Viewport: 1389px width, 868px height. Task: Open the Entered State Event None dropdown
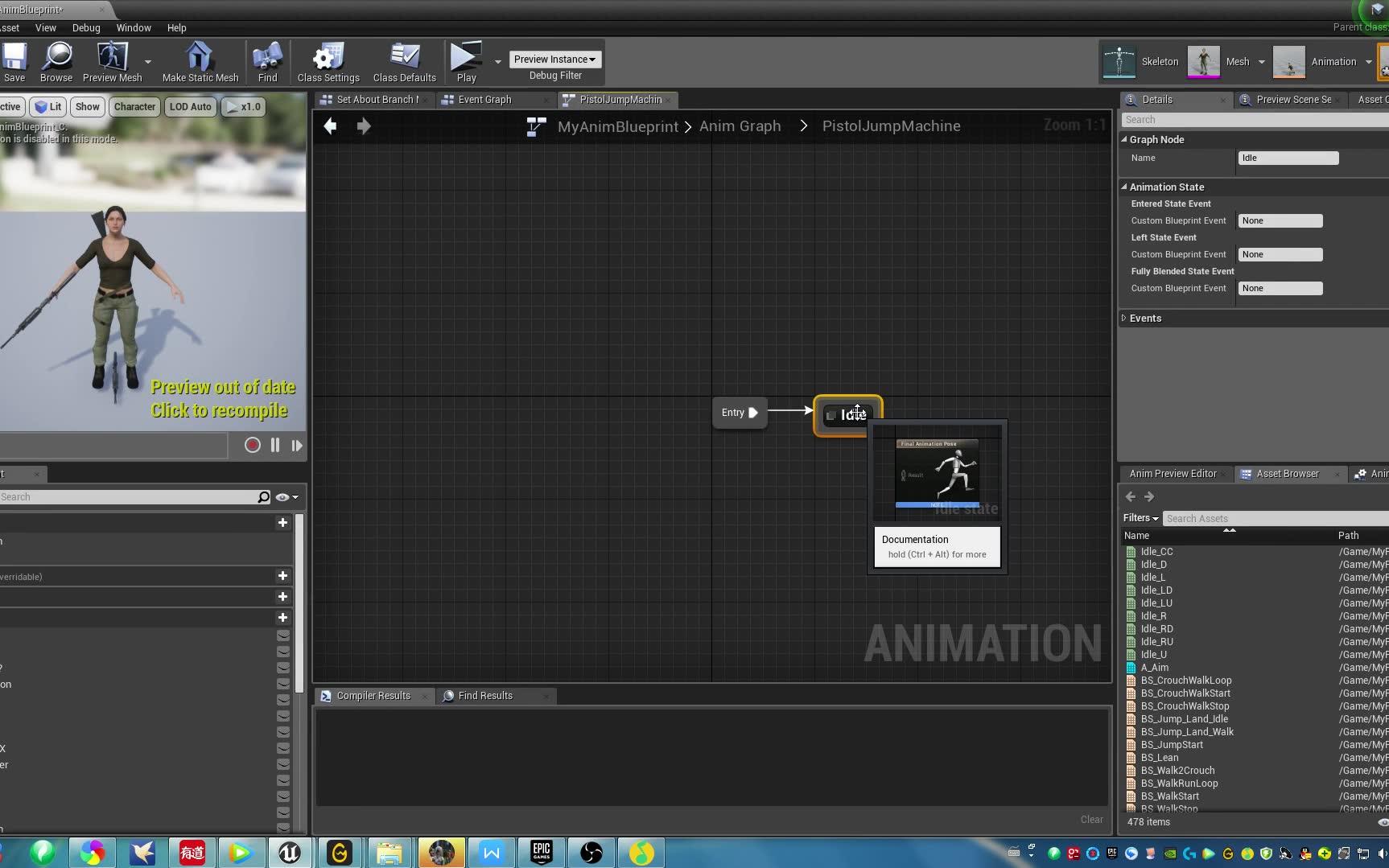click(x=1280, y=220)
